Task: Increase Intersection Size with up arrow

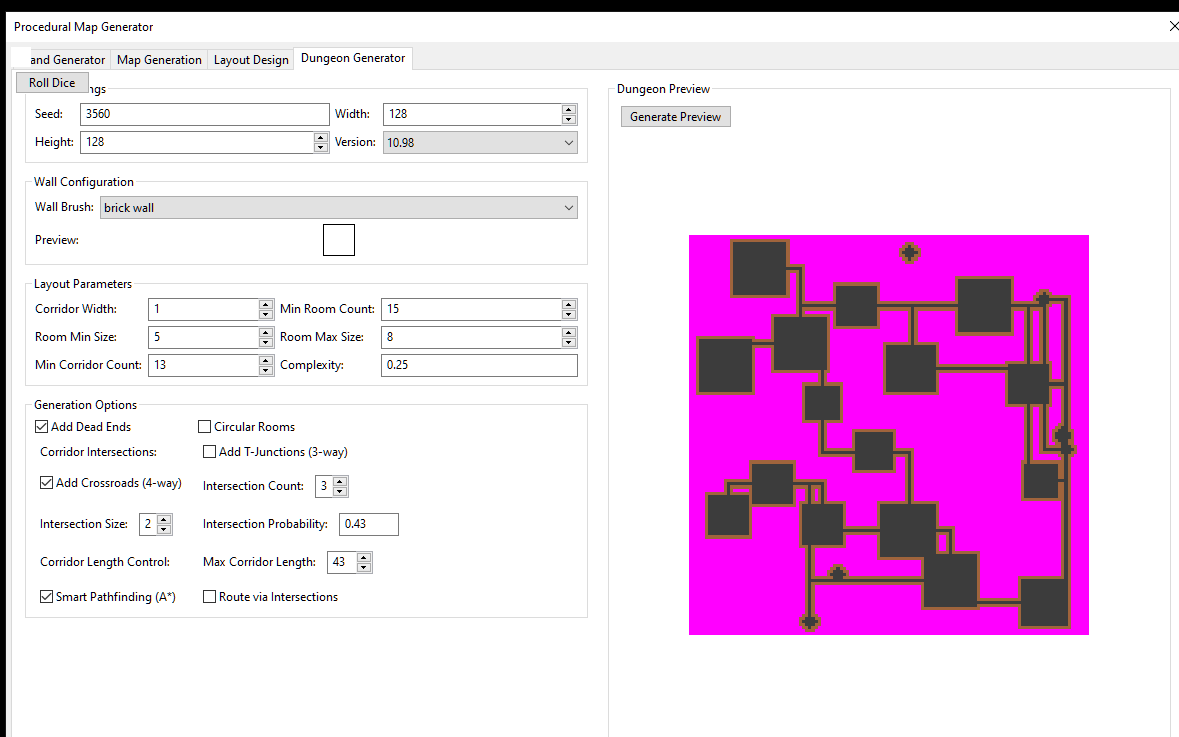Action: (165, 519)
